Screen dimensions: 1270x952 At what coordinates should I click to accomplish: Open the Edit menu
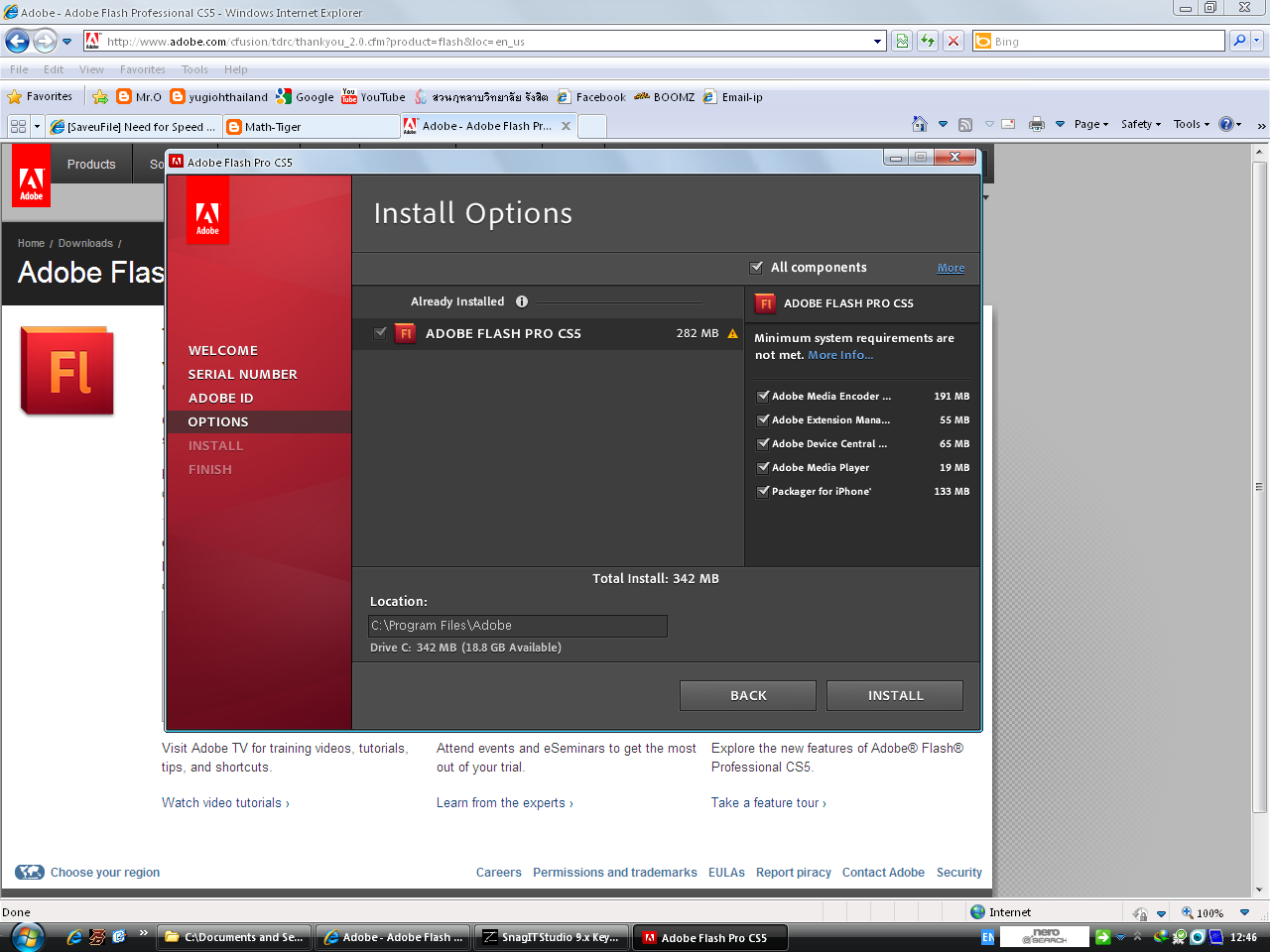[x=54, y=69]
